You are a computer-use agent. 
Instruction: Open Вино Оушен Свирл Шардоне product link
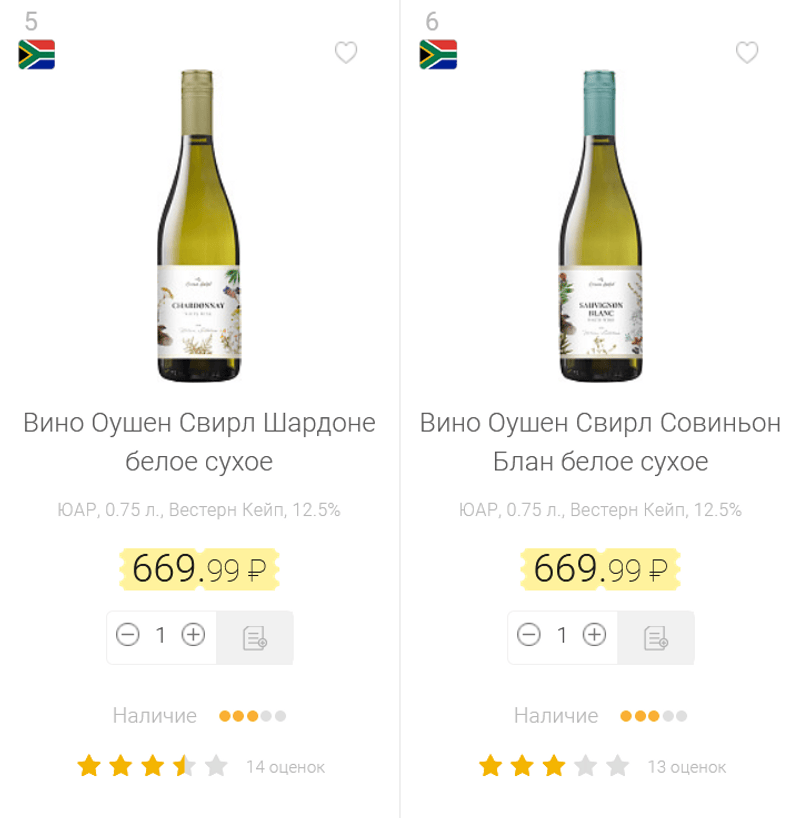tap(199, 442)
